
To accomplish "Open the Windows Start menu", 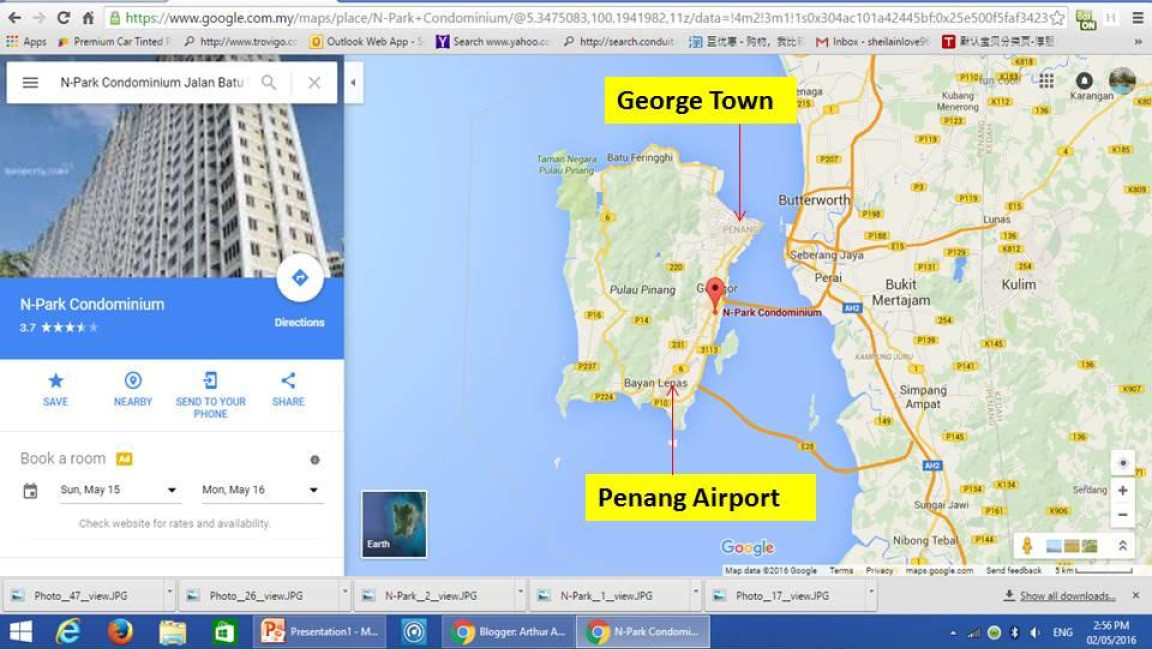I will [x=21, y=632].
